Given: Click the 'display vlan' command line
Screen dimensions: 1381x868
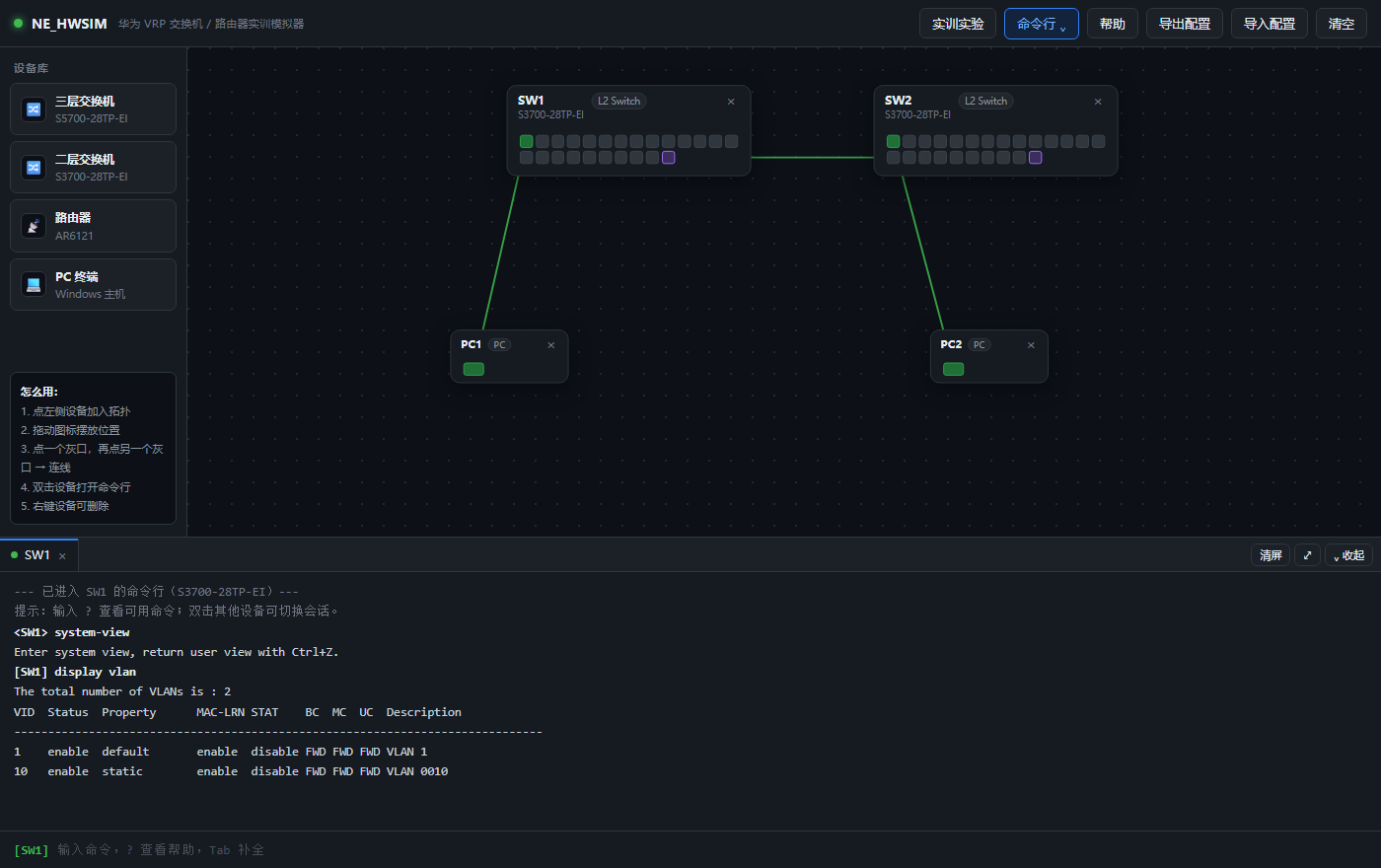Looking at the screenshot, I should [75, 672].
